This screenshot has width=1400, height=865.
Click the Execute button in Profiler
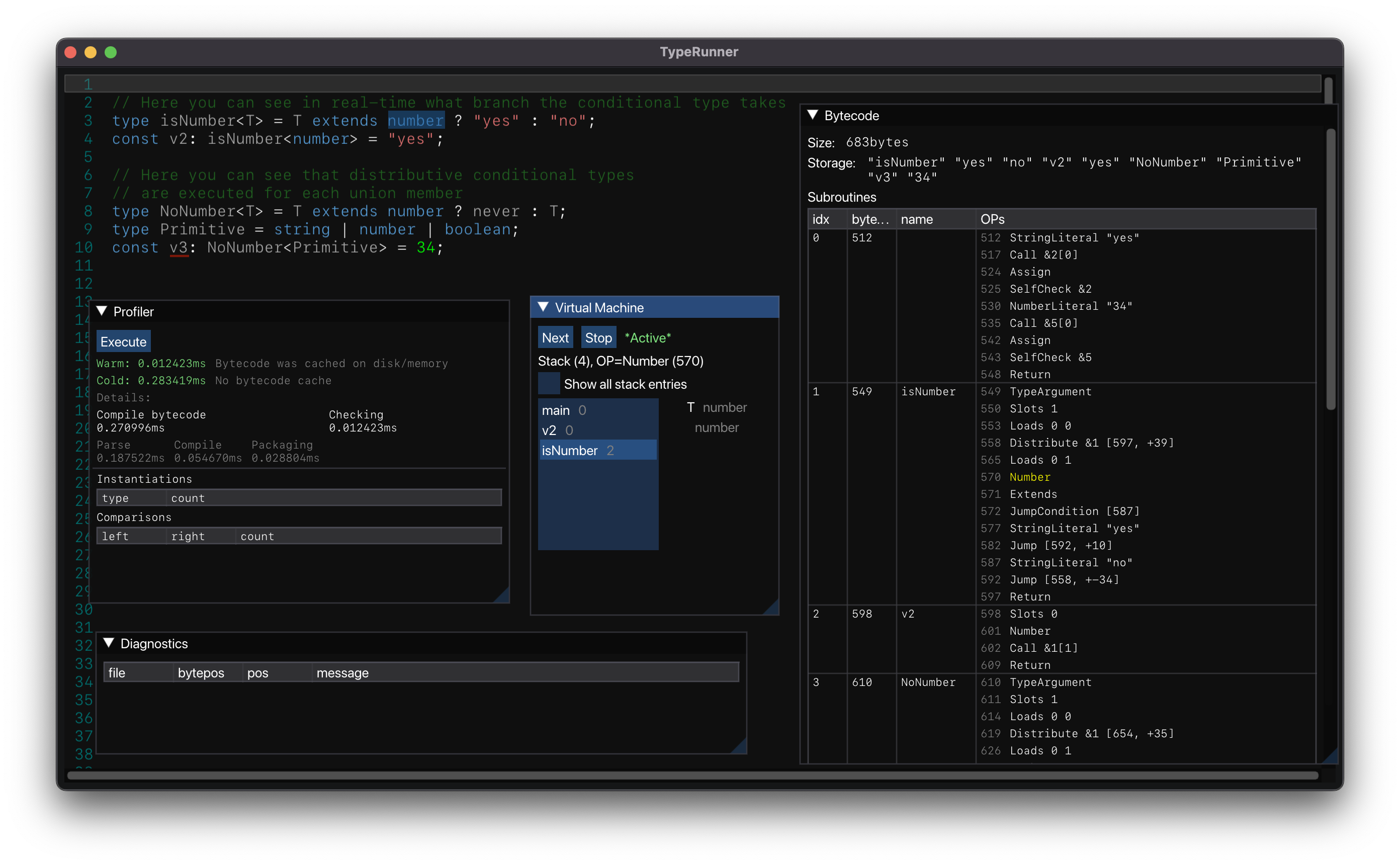click(123, 341)
